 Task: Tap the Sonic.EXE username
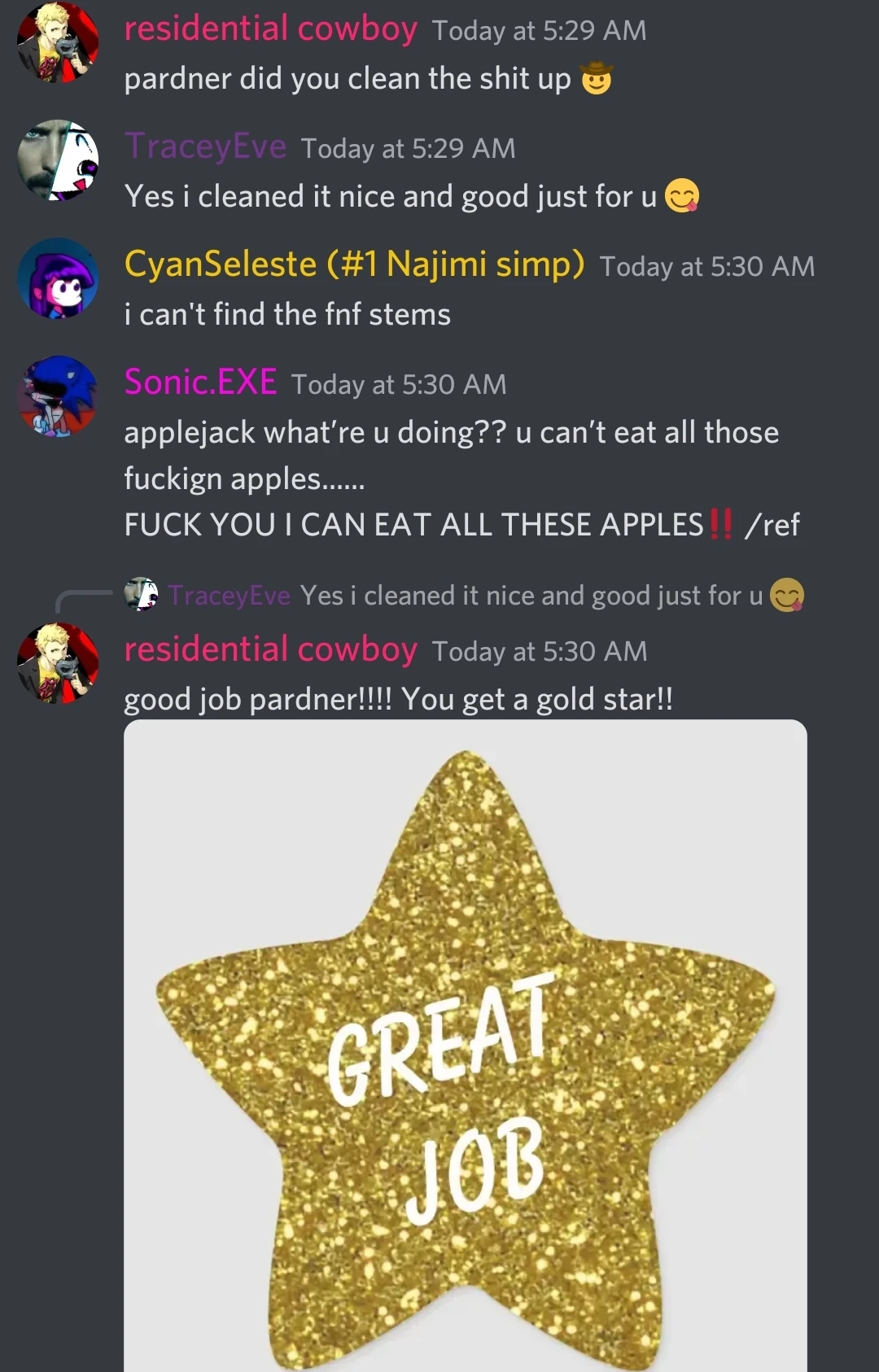tap(200, 382)
